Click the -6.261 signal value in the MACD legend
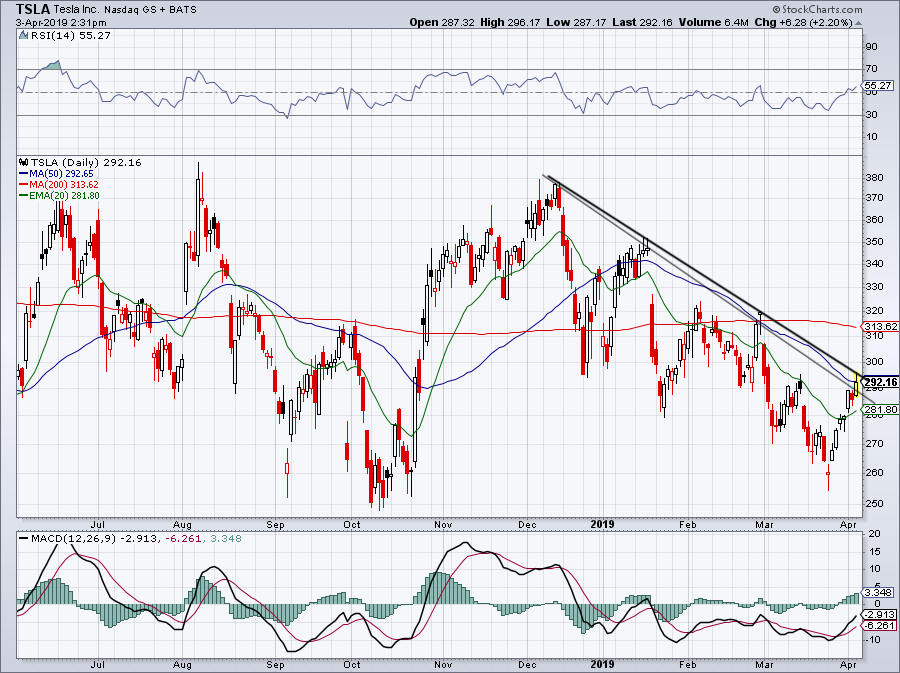900x673 pixels. tap(181, 539)
